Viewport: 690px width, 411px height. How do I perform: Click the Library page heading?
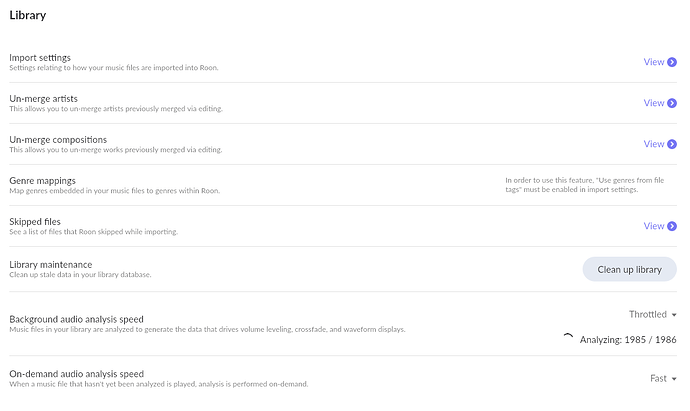coord(28,16)
